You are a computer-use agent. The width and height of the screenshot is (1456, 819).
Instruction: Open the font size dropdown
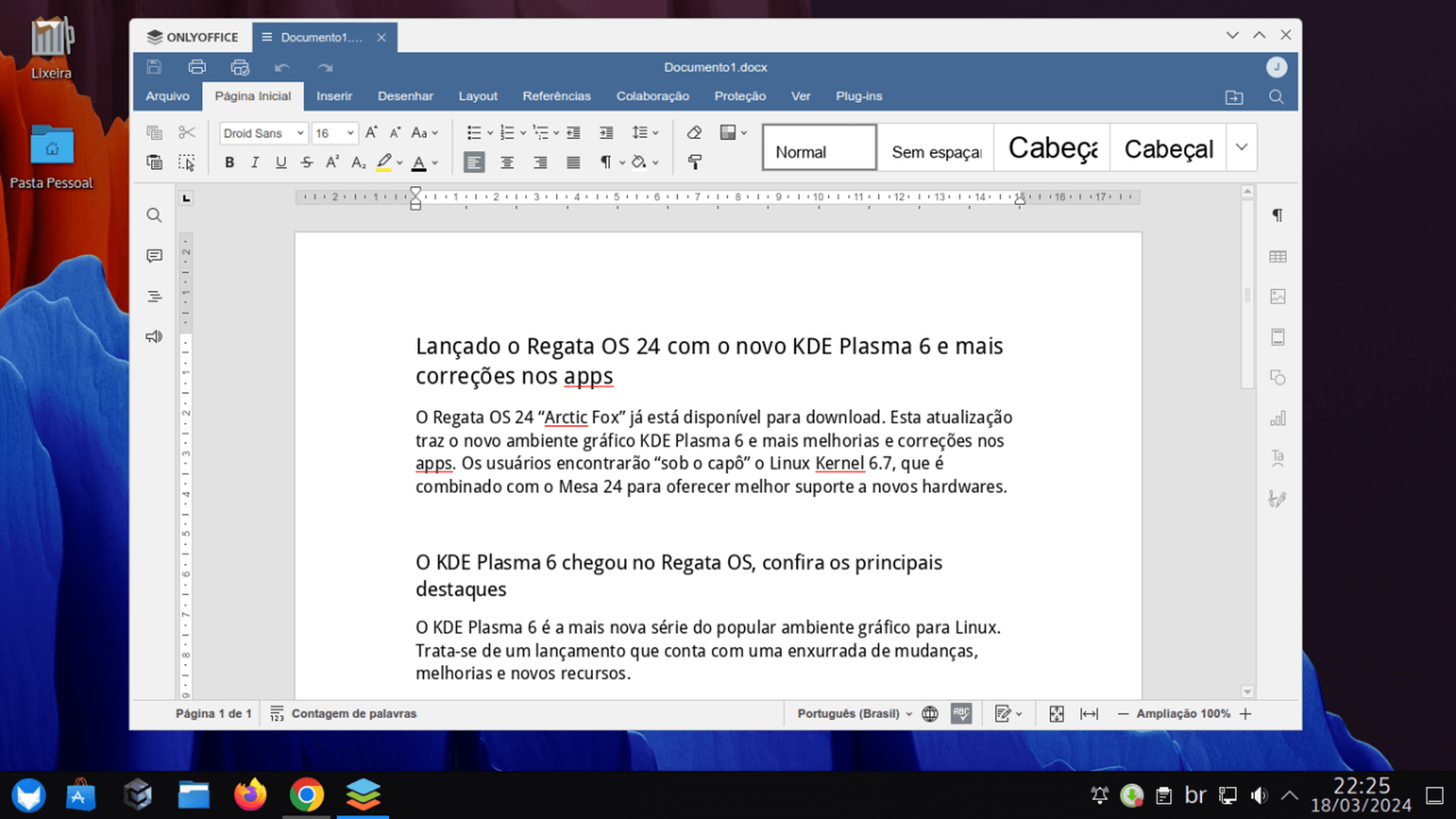pos(334,133)
